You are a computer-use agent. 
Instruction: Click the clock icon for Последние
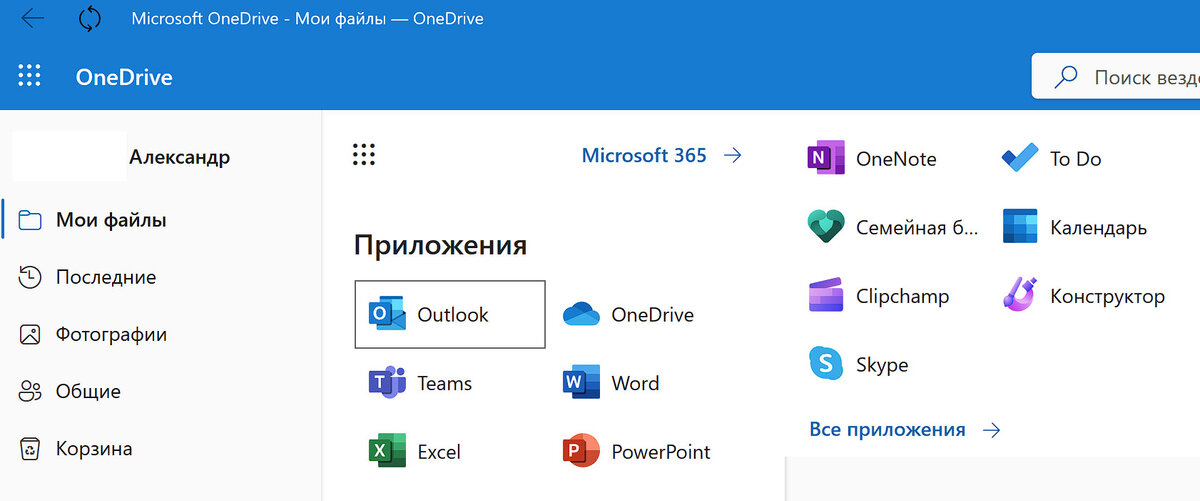30,277
